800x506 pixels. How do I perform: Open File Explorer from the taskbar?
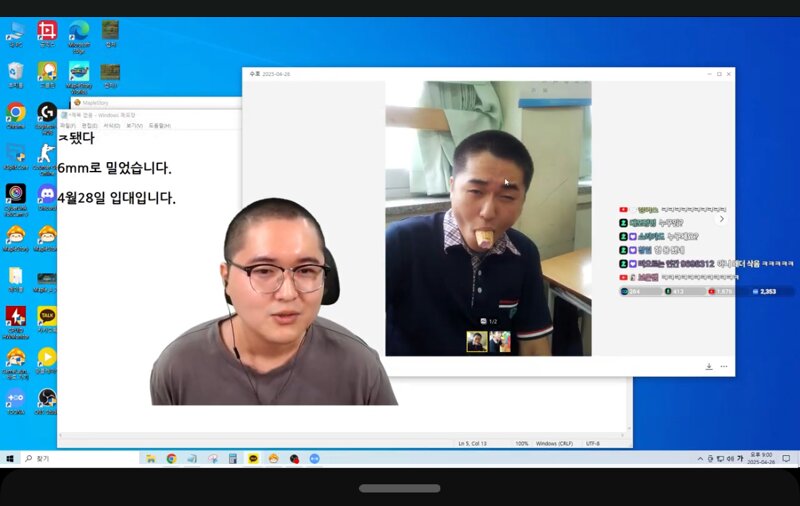151,459
